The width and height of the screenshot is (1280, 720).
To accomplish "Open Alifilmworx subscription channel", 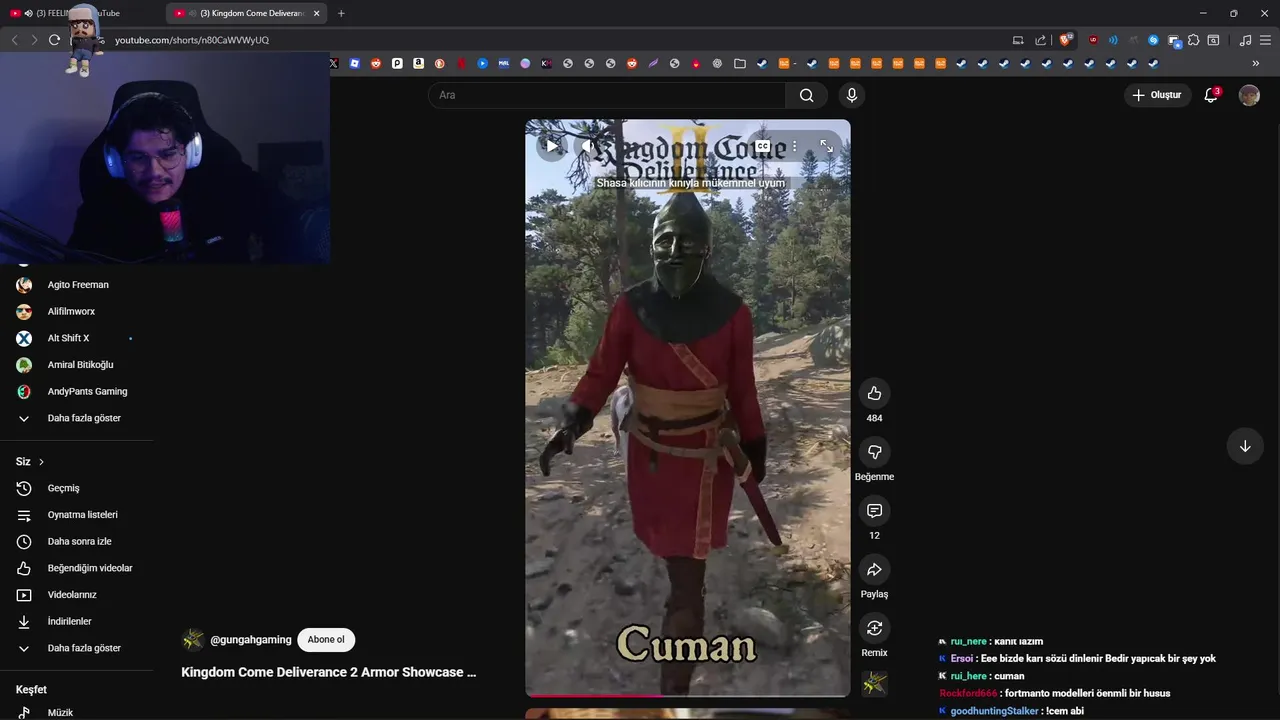I will coord(77,311).
